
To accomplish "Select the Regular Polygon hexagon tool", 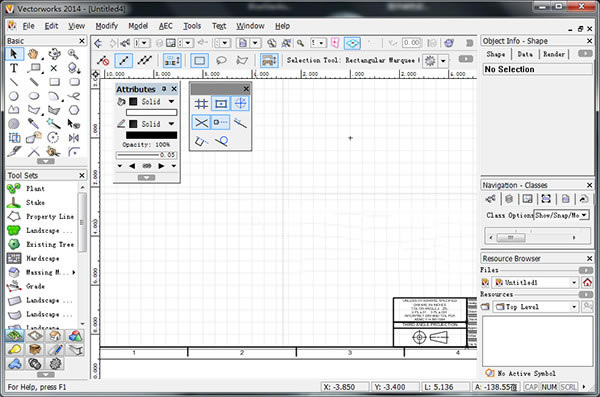I will point(74,110).
